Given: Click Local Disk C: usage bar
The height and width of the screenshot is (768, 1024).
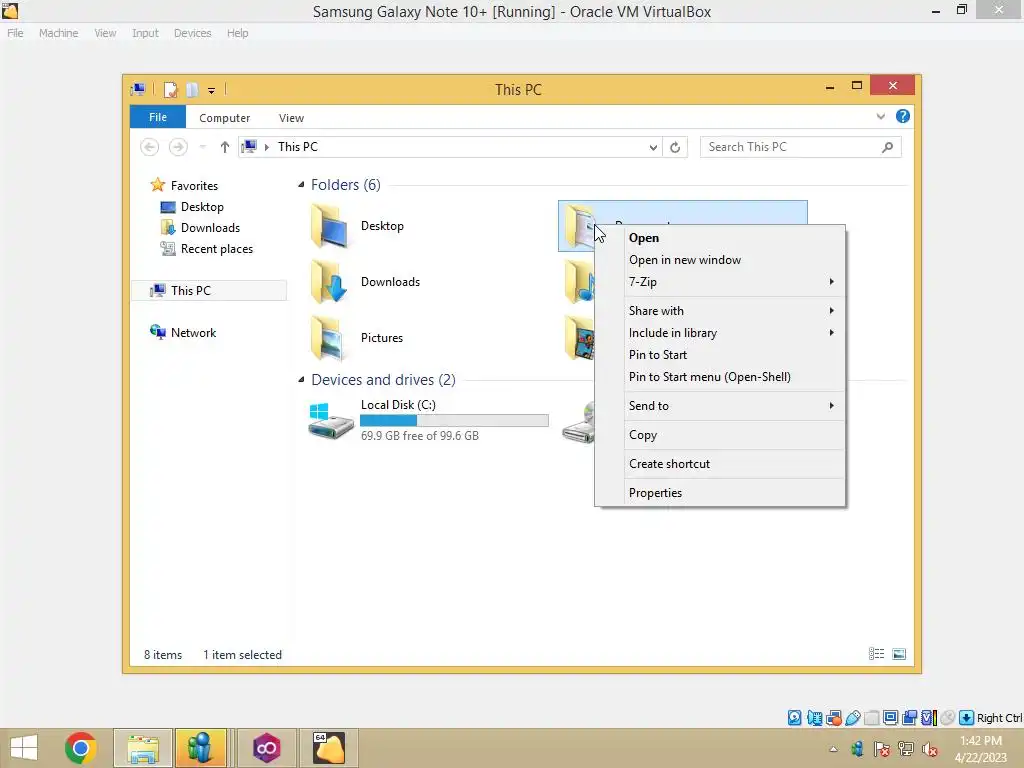Looking at the screenshot, I should click(455, 421).
